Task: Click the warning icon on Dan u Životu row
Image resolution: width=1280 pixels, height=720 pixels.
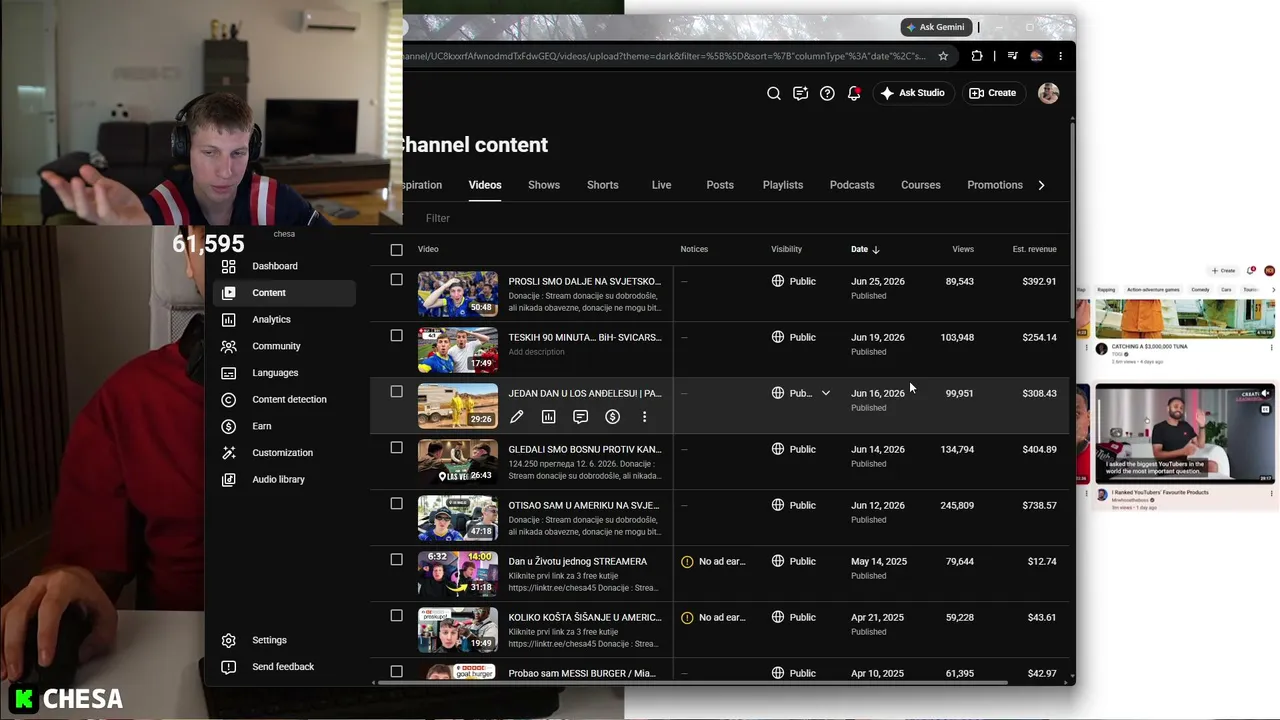Action: (x=687, y=562)
